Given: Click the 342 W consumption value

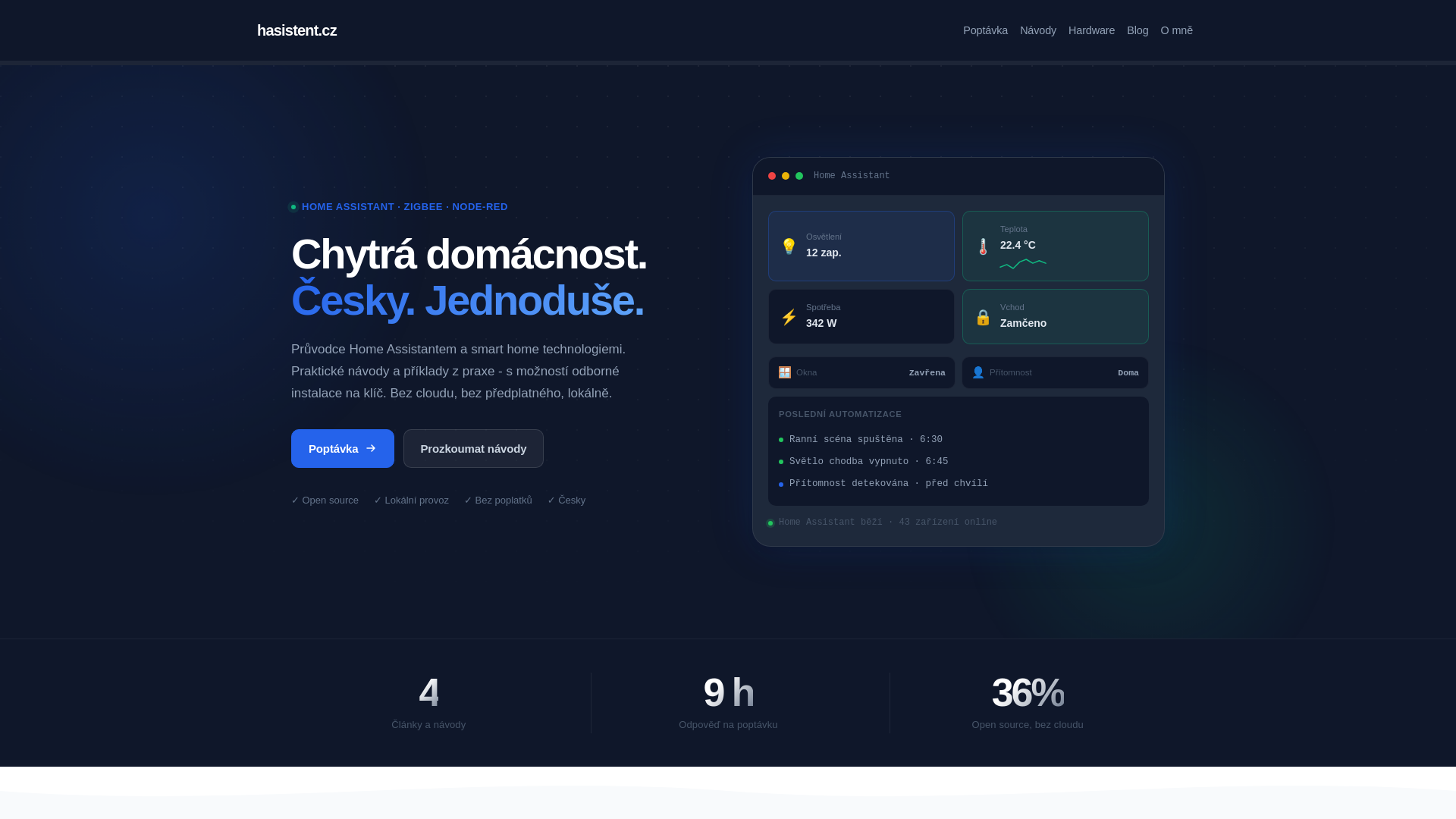Looking at the screenshot, I should pyautogui.click(x=821, y=323).
